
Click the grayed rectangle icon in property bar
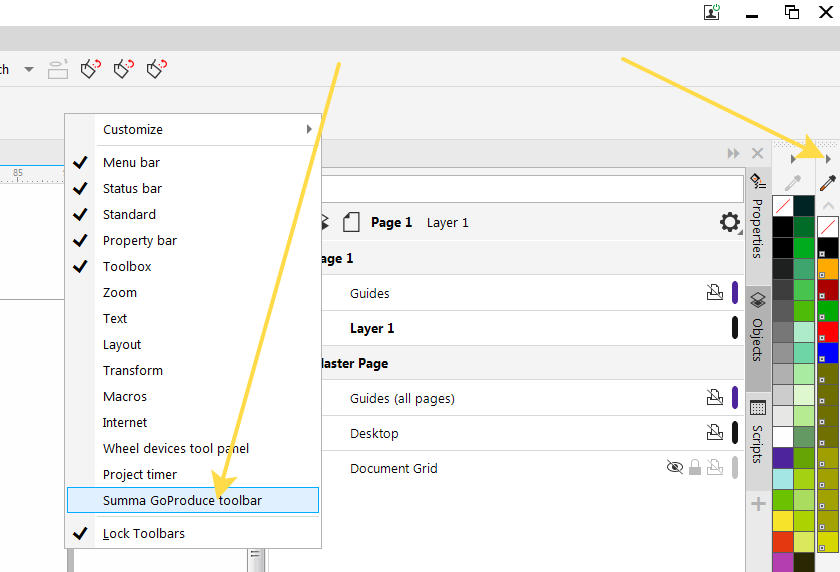(x=58, y=69)
